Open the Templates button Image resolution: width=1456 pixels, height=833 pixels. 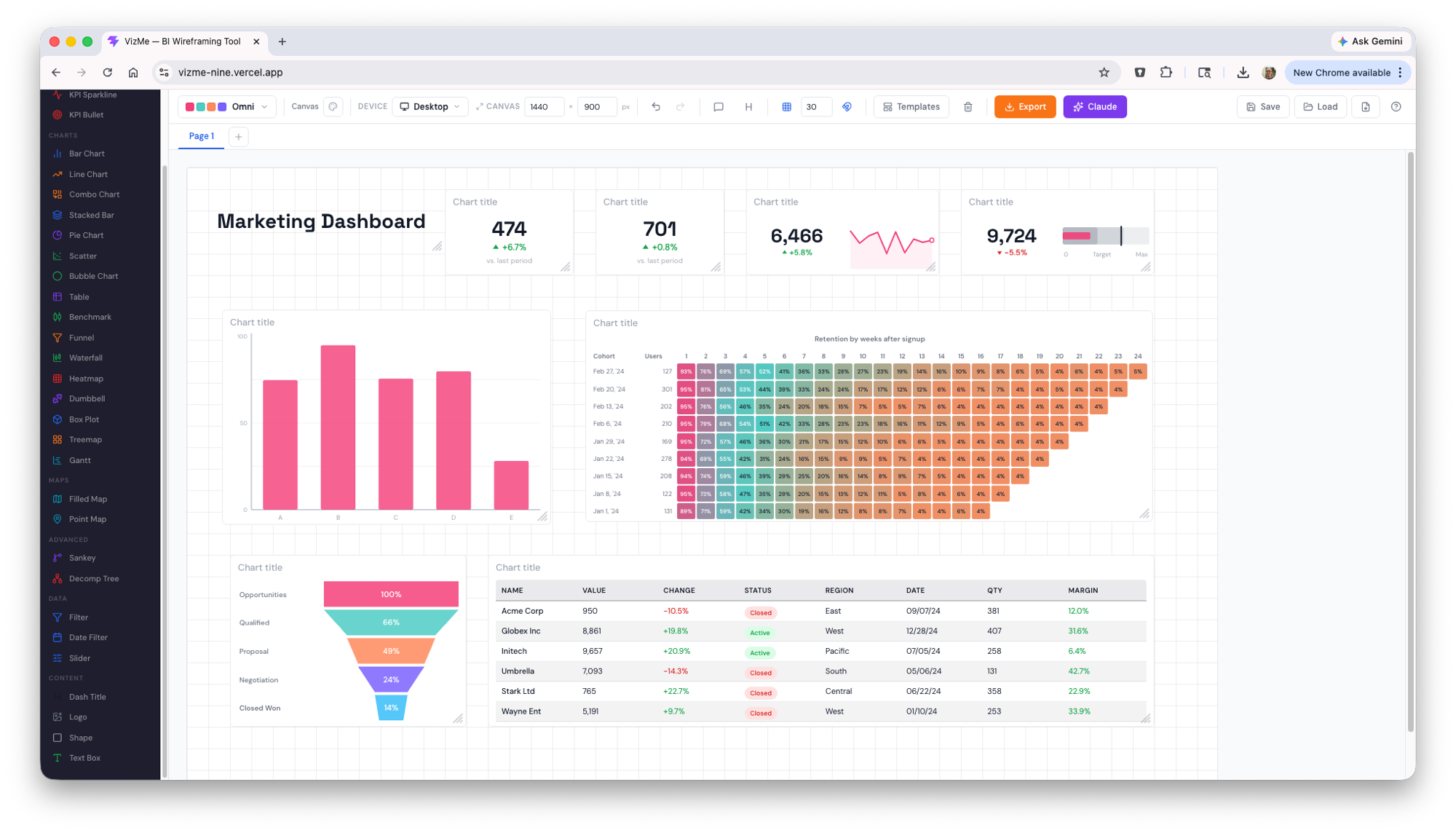pos(911,107)
